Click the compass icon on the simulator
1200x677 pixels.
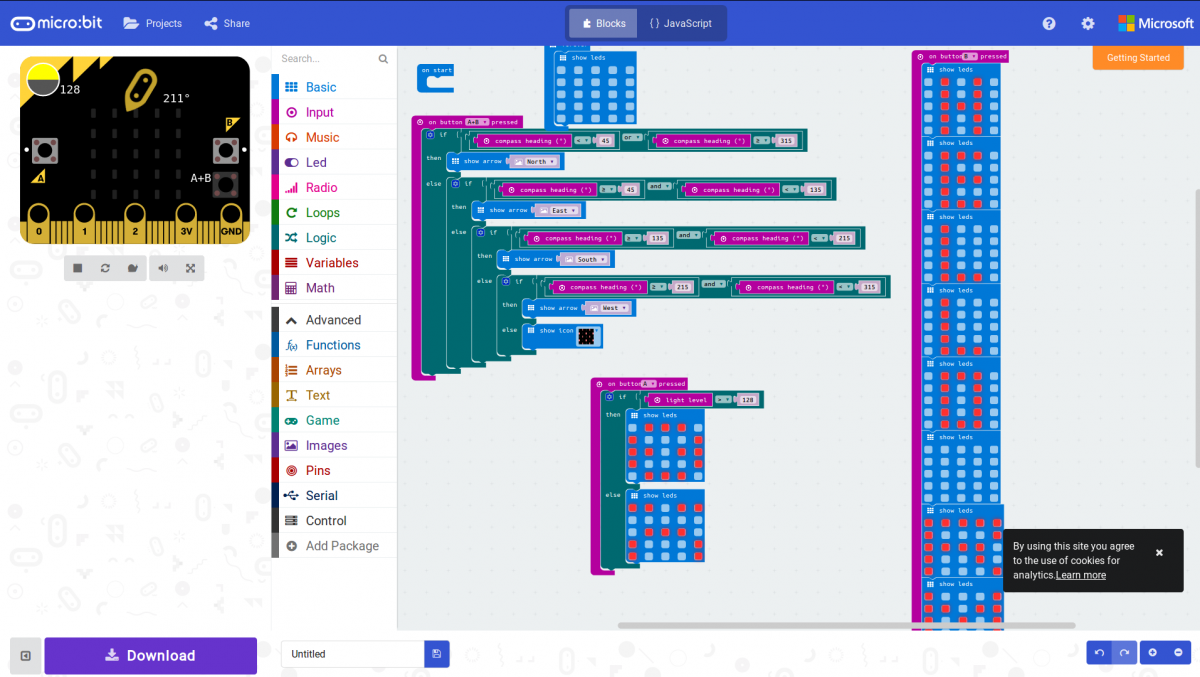(140, 88)
